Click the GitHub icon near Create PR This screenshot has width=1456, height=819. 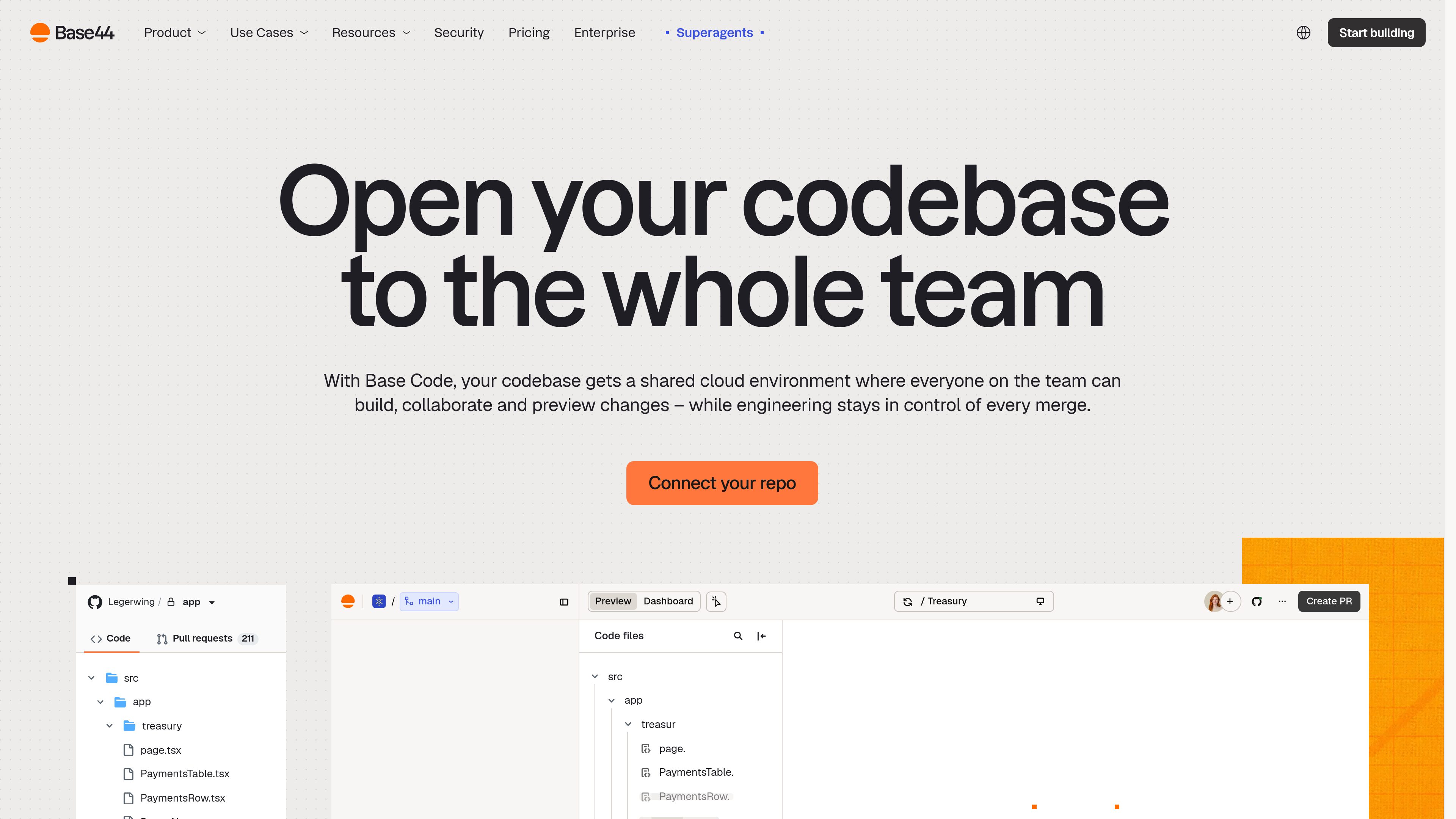click(x=1257, y=601)
